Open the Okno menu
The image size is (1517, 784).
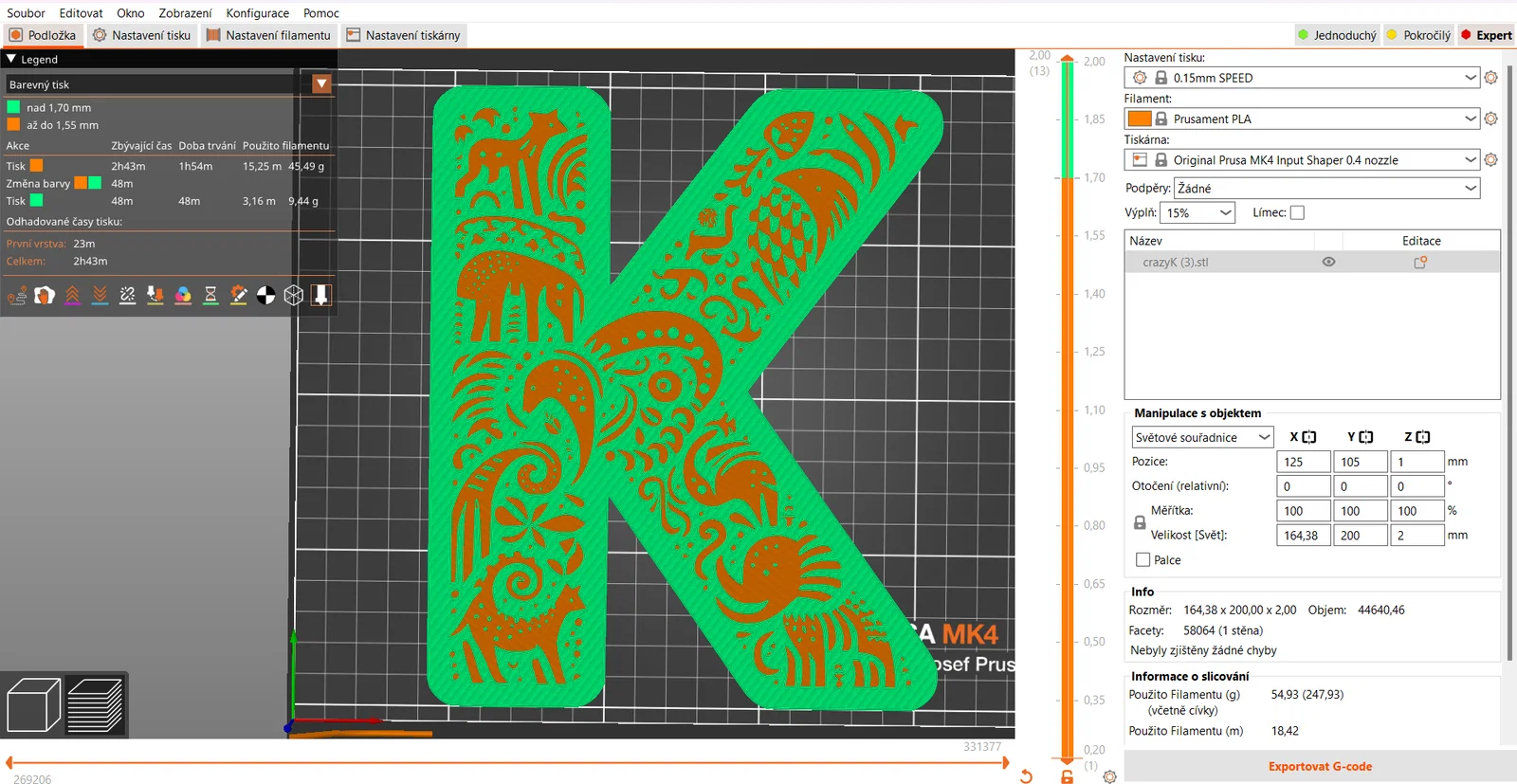coord(131,12)
